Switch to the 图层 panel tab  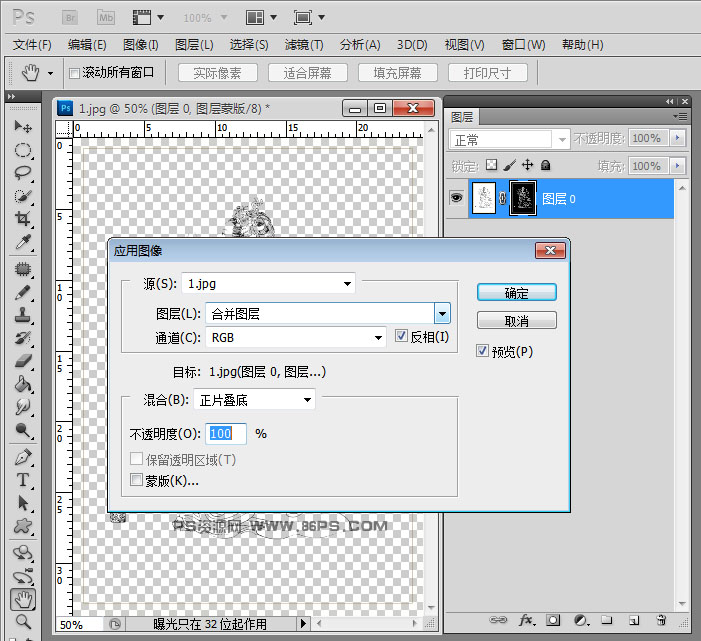(x=462, y=117)
